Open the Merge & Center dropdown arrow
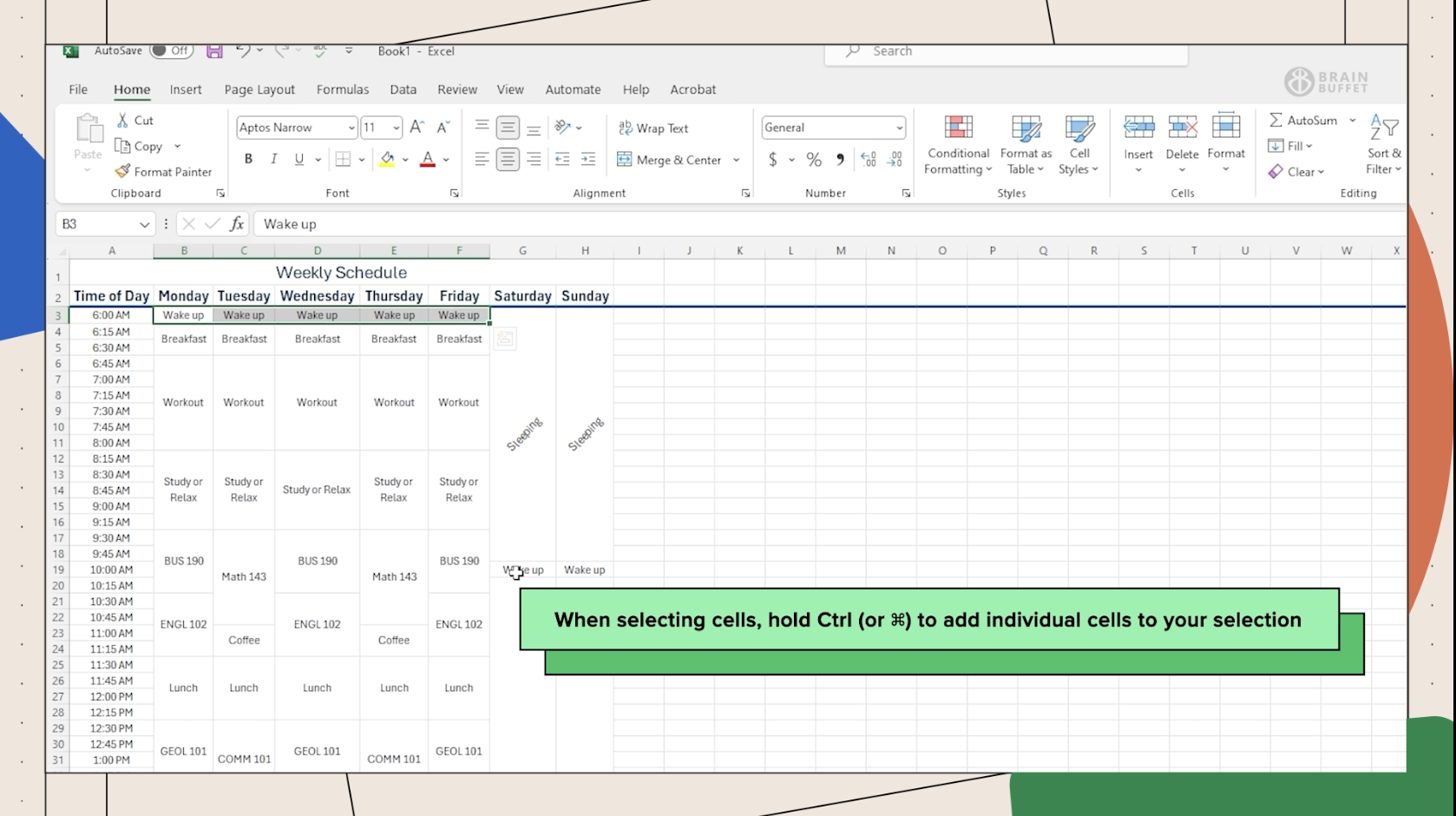The height and width of the screenshot is (816, 1456). pyautogui.click(x=737, y=160)
